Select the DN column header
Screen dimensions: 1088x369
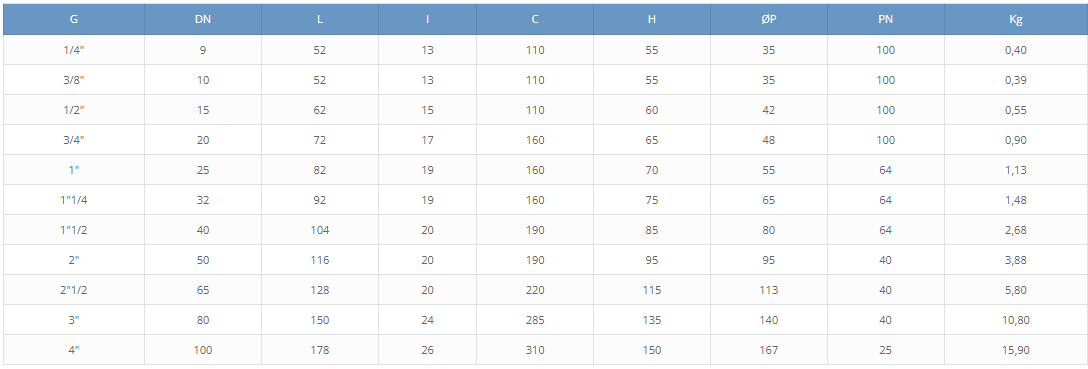pyautogui.click(x=203, y=19)
